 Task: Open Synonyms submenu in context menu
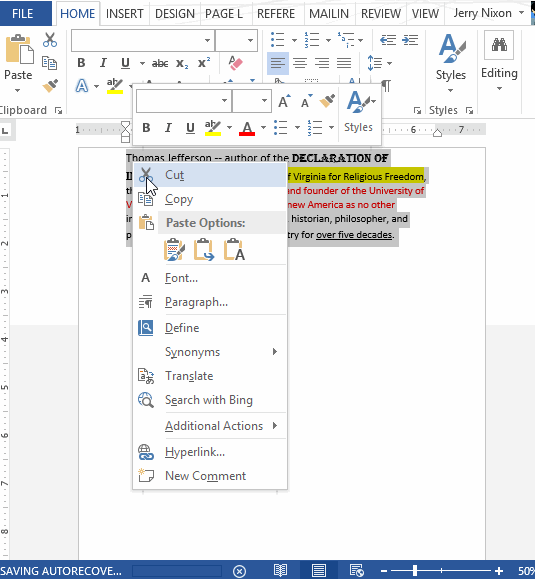[x=210, y=352]
